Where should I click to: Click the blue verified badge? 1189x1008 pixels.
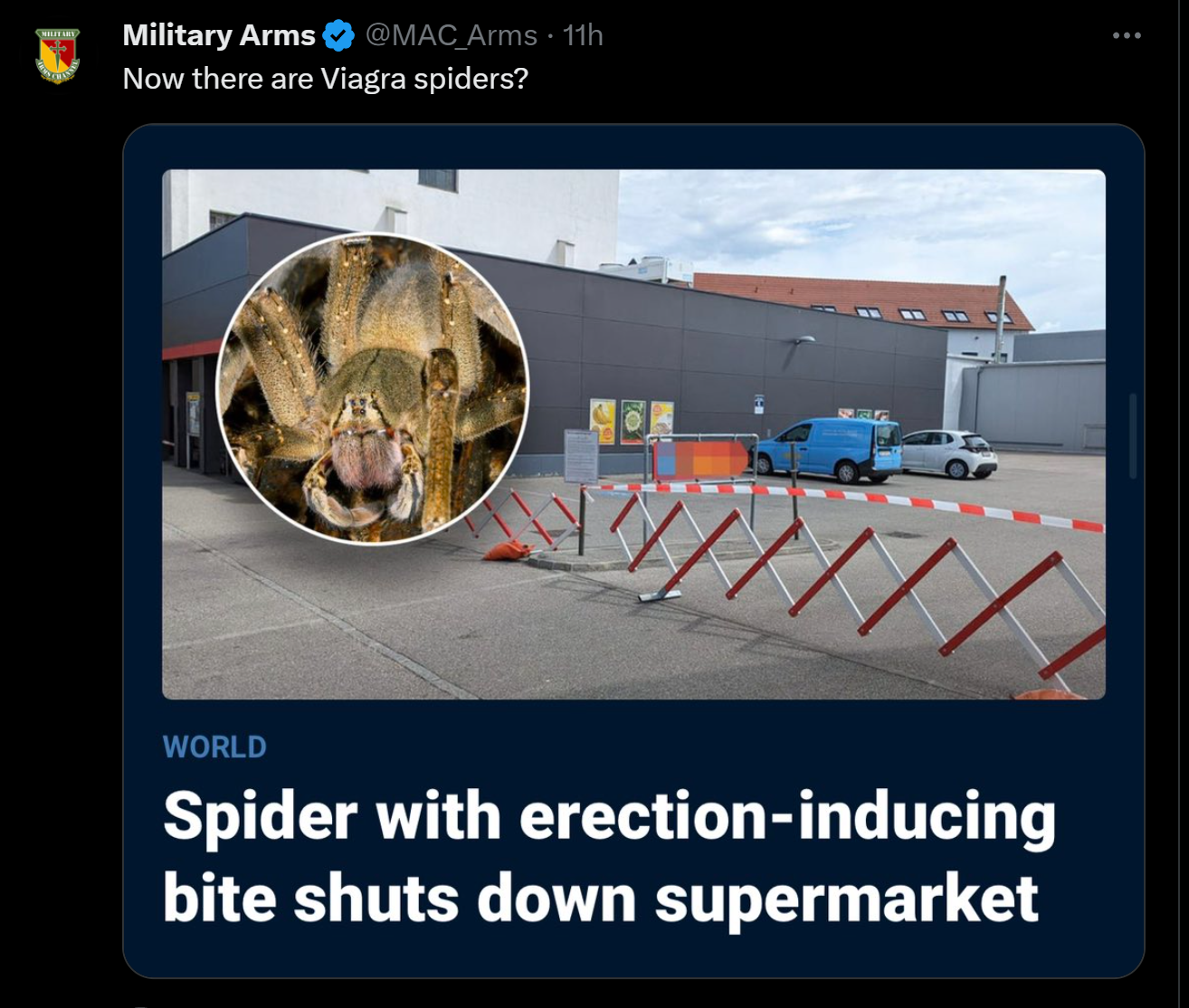[x=338, y=35]
